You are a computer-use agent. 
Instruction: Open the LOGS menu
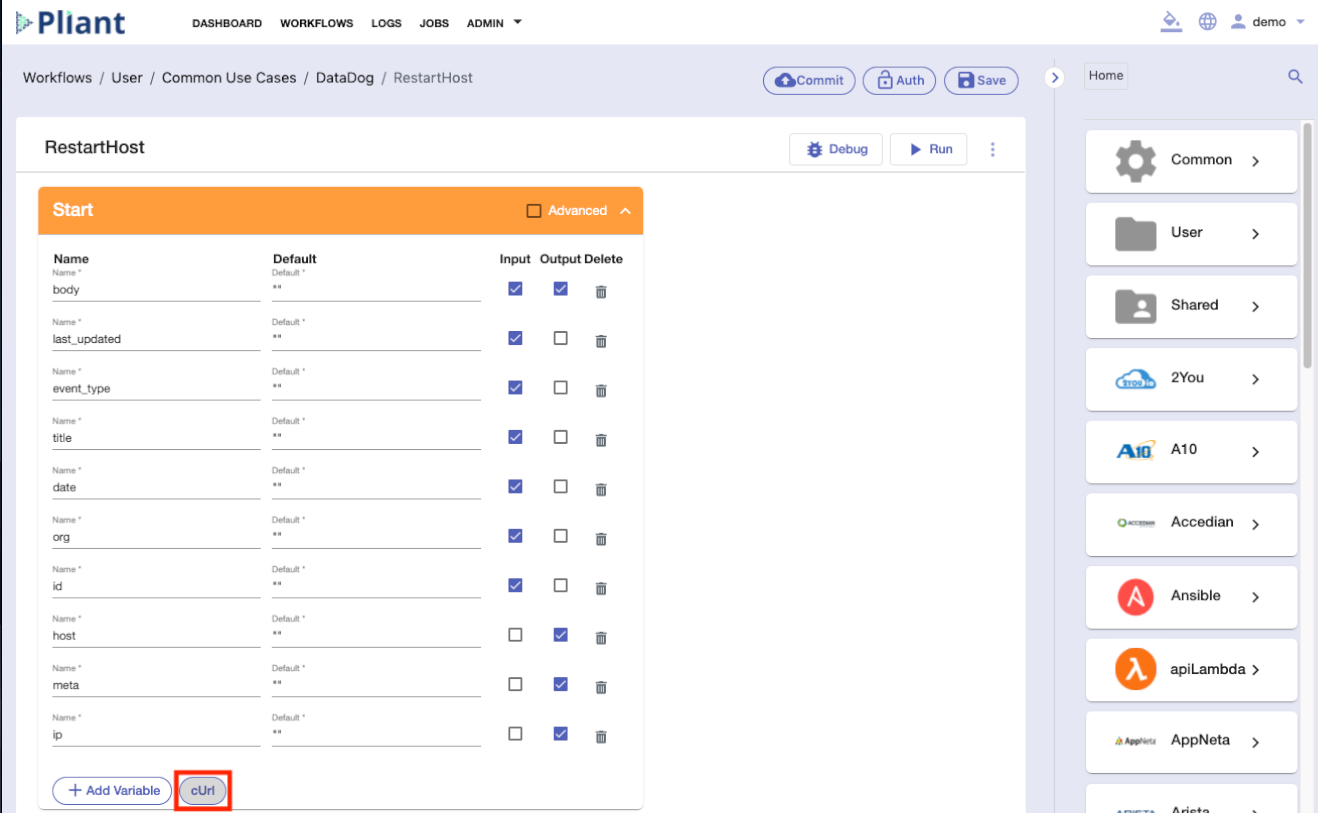386,23
